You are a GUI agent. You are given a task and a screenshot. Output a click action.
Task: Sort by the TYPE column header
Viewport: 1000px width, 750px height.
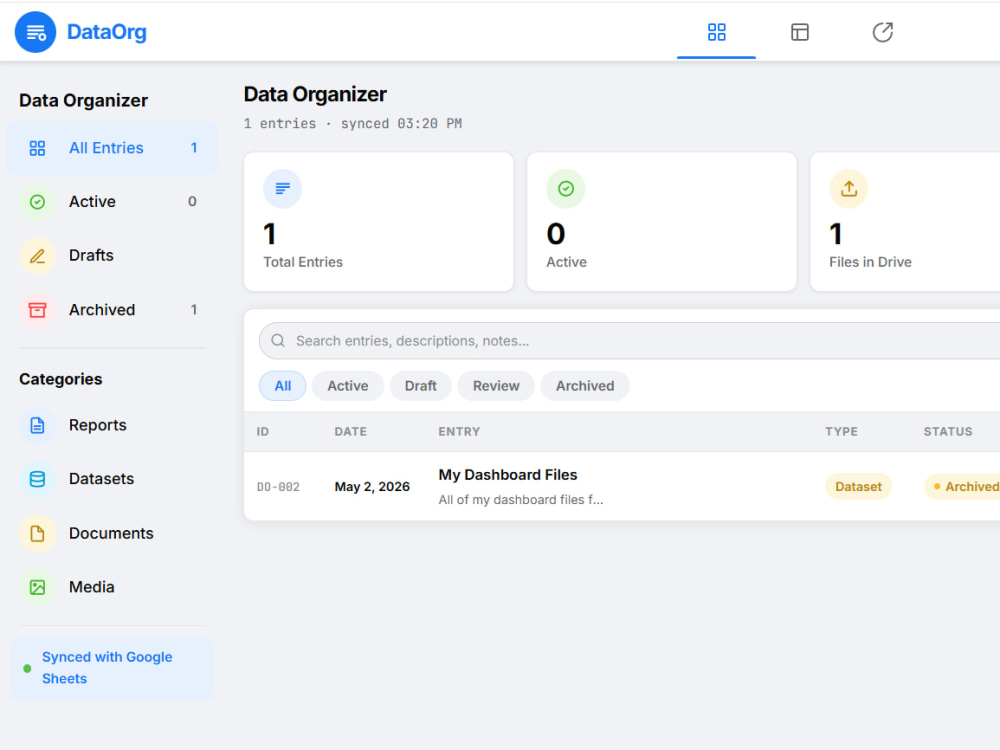841,432
